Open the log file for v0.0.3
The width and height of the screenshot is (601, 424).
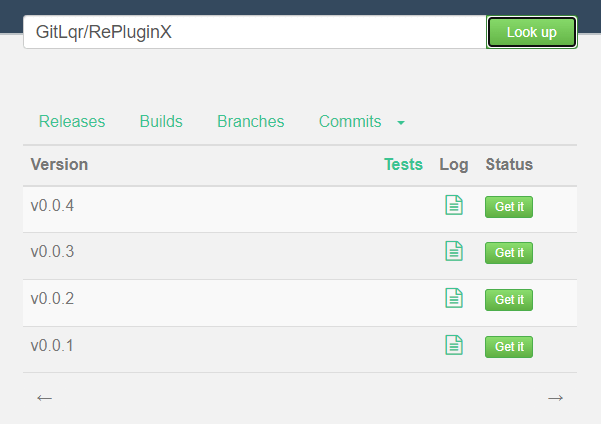(x=454, y=251)
